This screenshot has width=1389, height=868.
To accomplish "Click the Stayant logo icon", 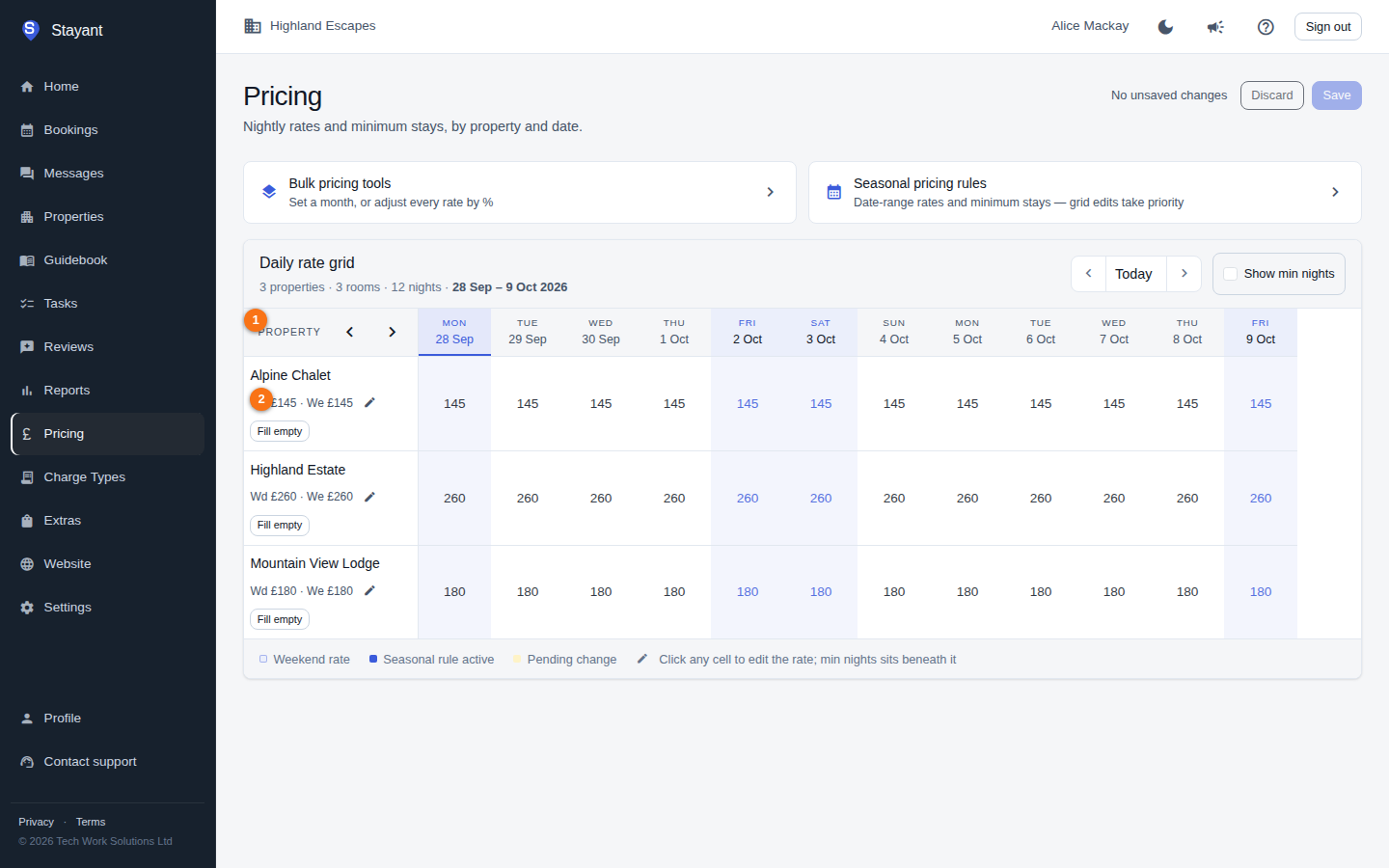I will 30,30.
